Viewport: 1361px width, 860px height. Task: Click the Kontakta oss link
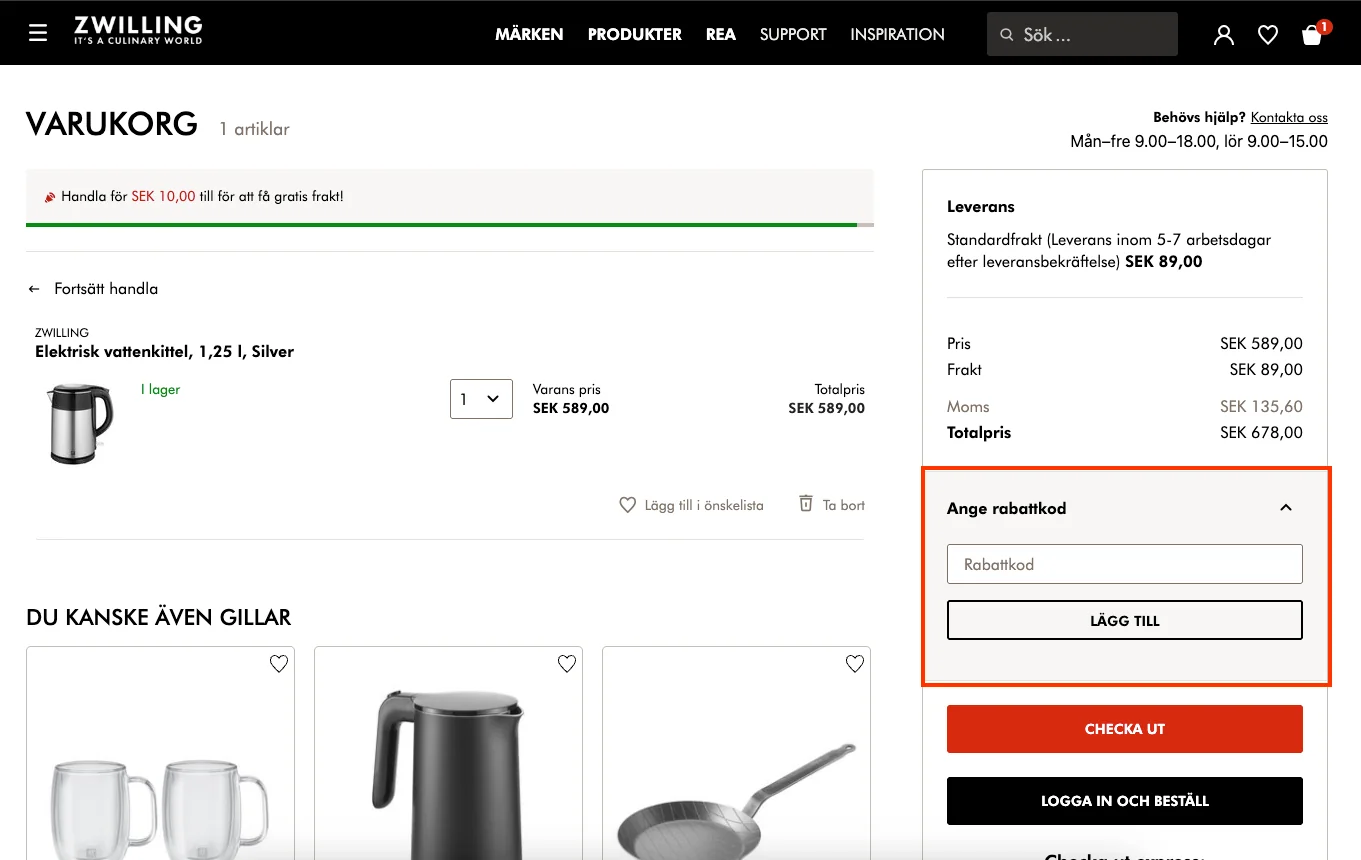tap(1289, 117)
